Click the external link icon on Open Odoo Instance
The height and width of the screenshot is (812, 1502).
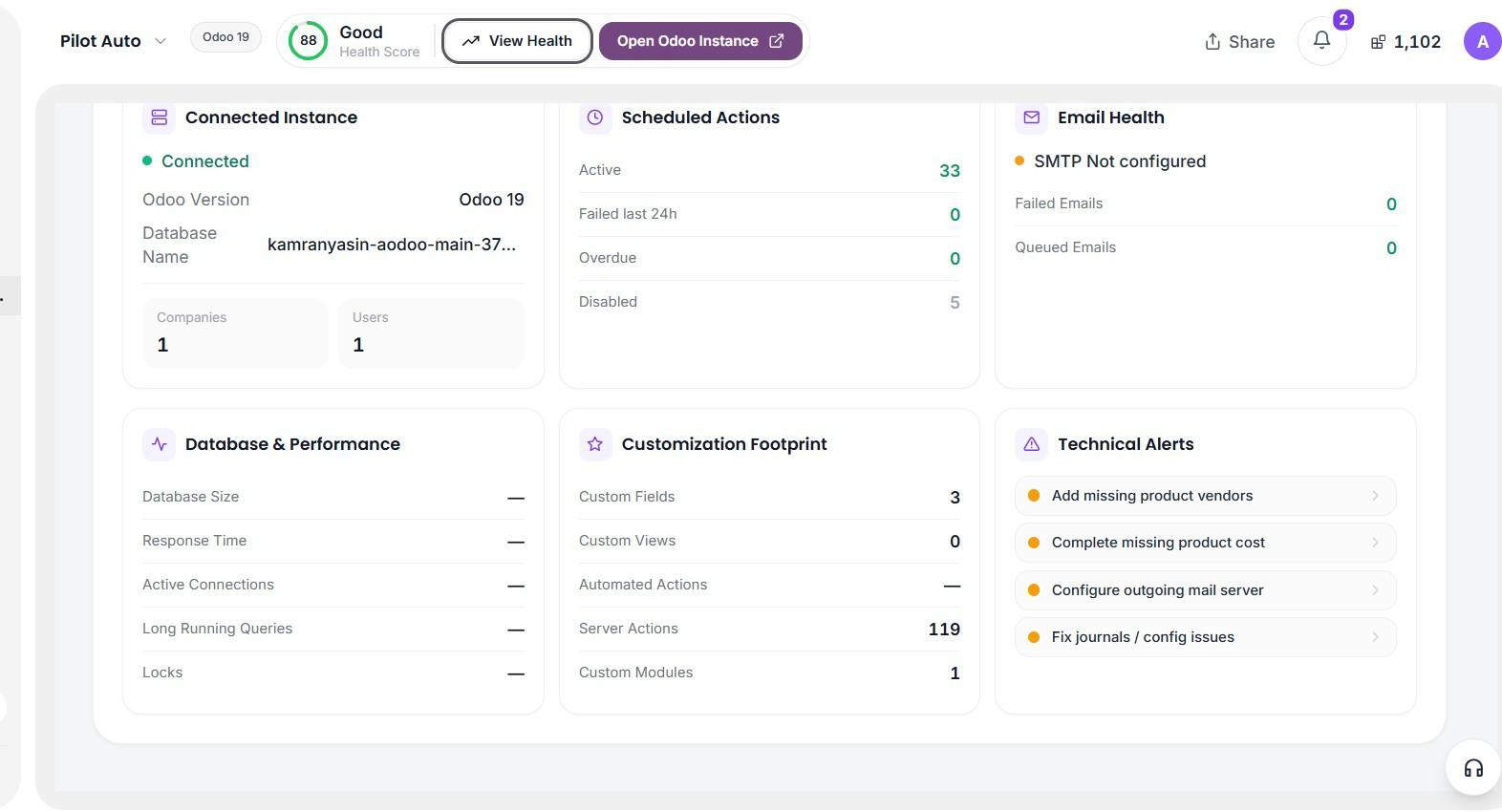777,41
